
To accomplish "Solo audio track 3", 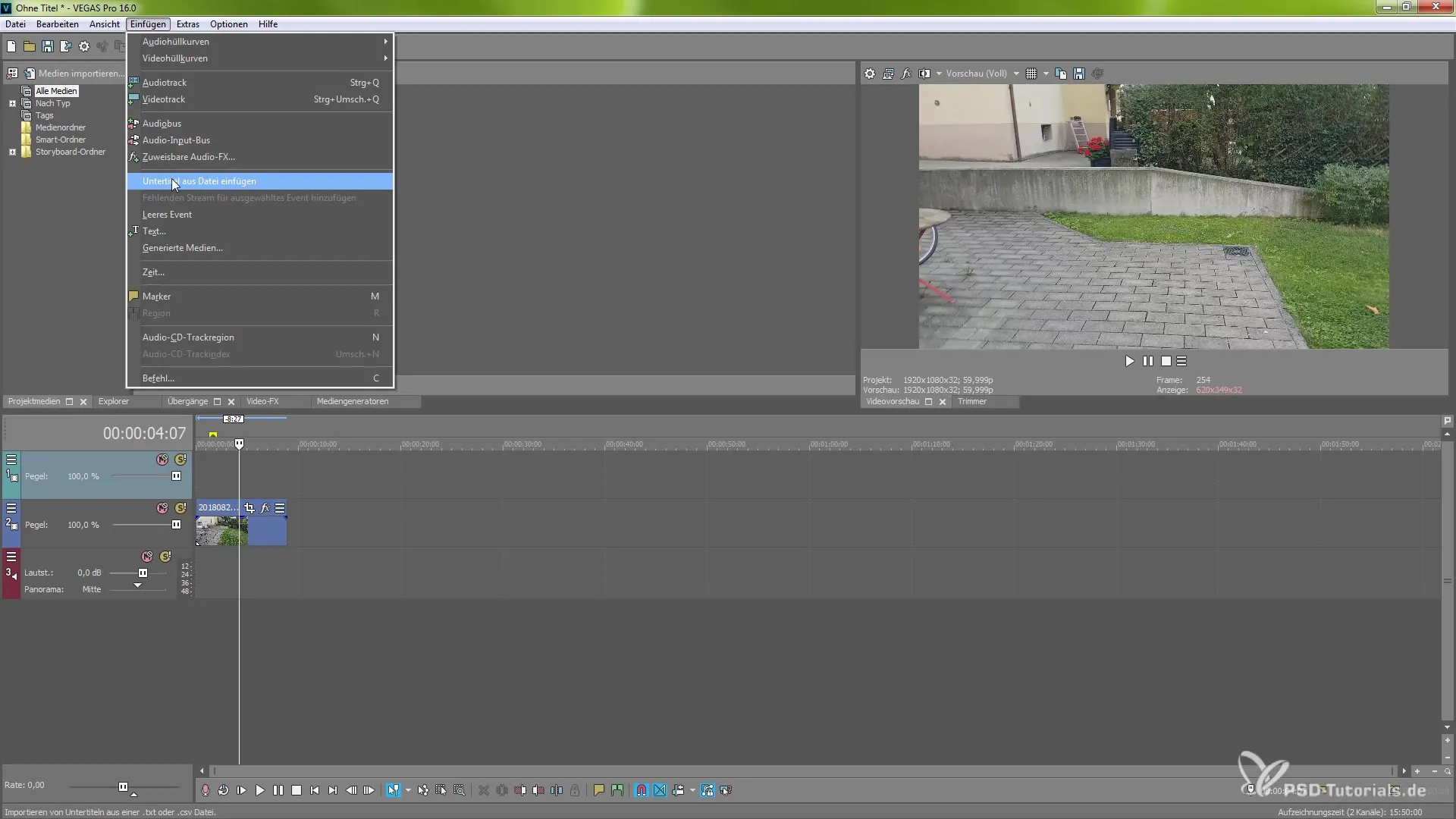I will 165,557.
